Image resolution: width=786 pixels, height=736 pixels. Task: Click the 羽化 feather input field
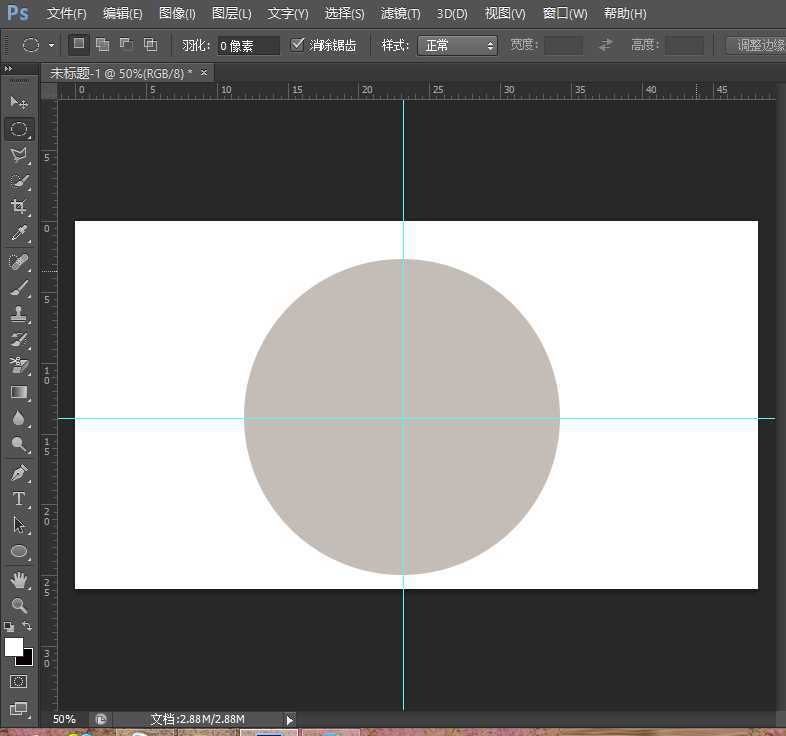tap(248, 46)
